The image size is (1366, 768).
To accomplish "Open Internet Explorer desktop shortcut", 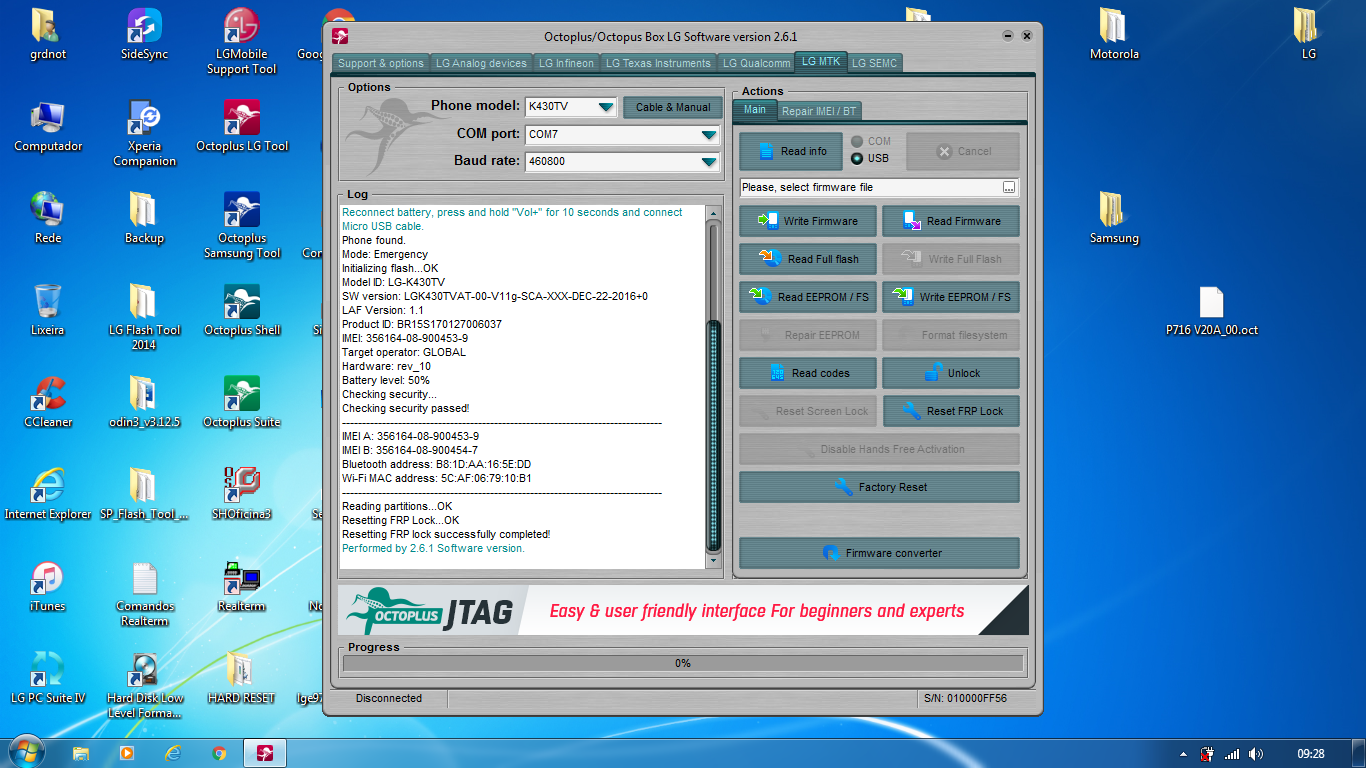I will click(x=48, y=495).
